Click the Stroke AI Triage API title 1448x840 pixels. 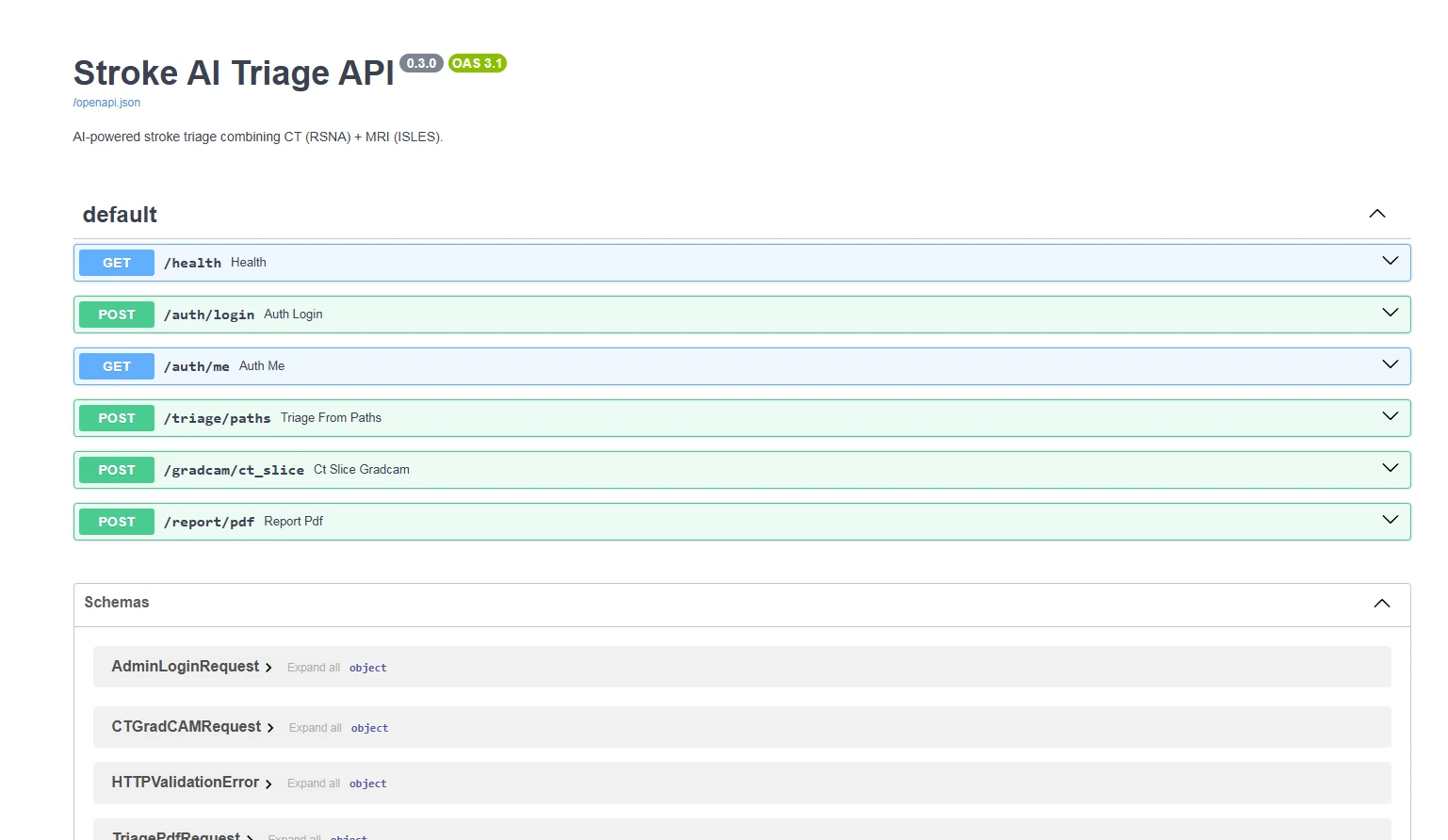point(234,73)
